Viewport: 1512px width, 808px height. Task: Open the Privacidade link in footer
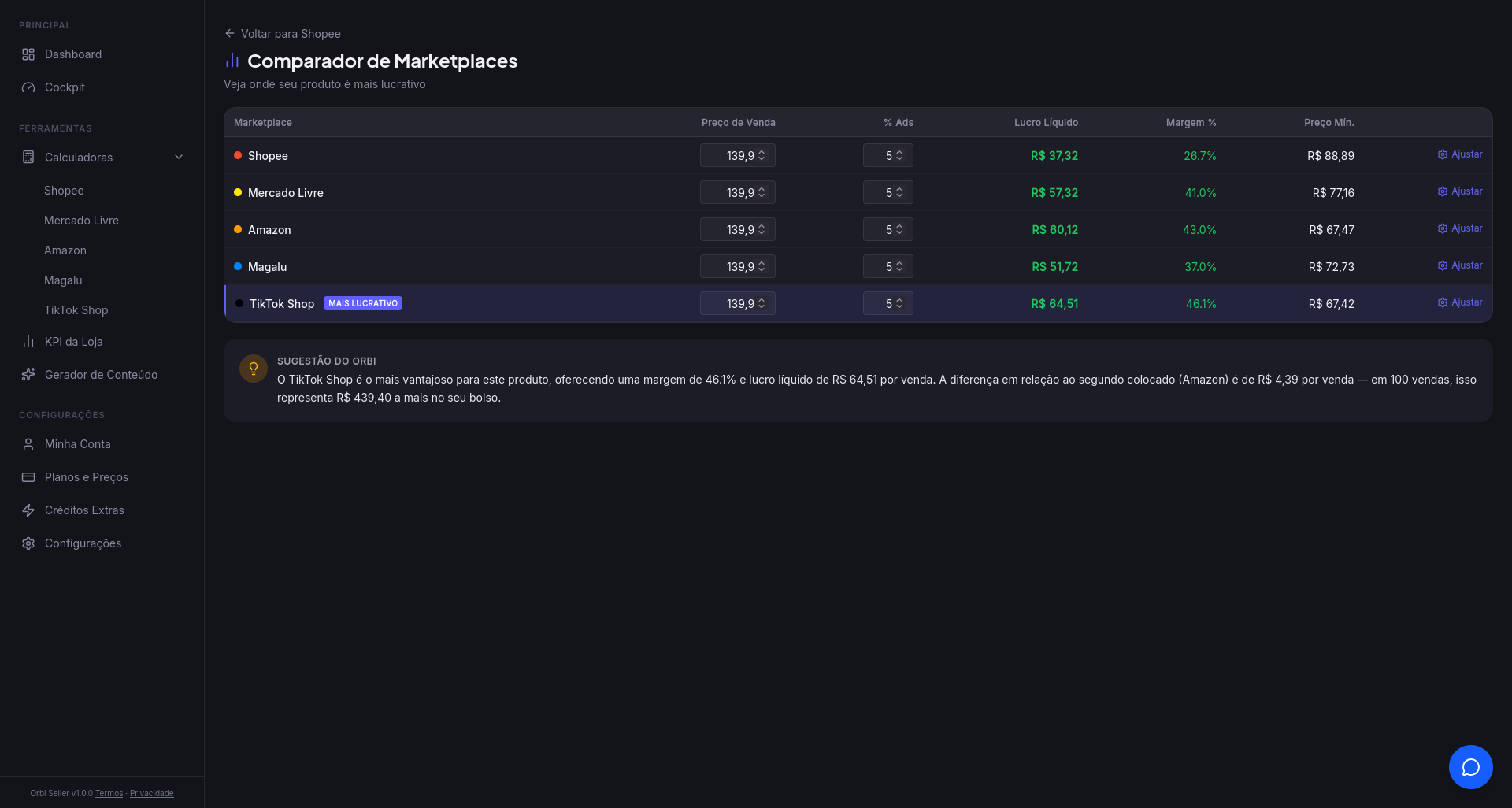(152, 793)
